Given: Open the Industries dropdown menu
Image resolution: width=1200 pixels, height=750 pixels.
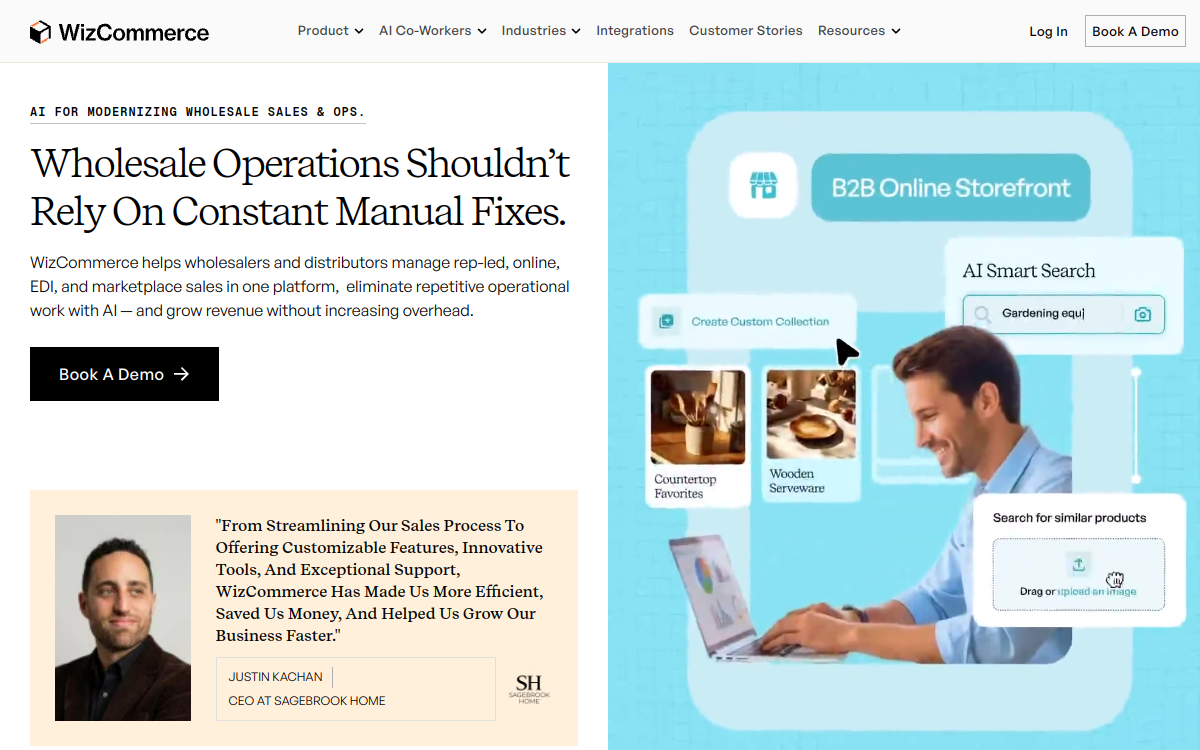Looking at the screenshot, I should (x=541, y=31).
